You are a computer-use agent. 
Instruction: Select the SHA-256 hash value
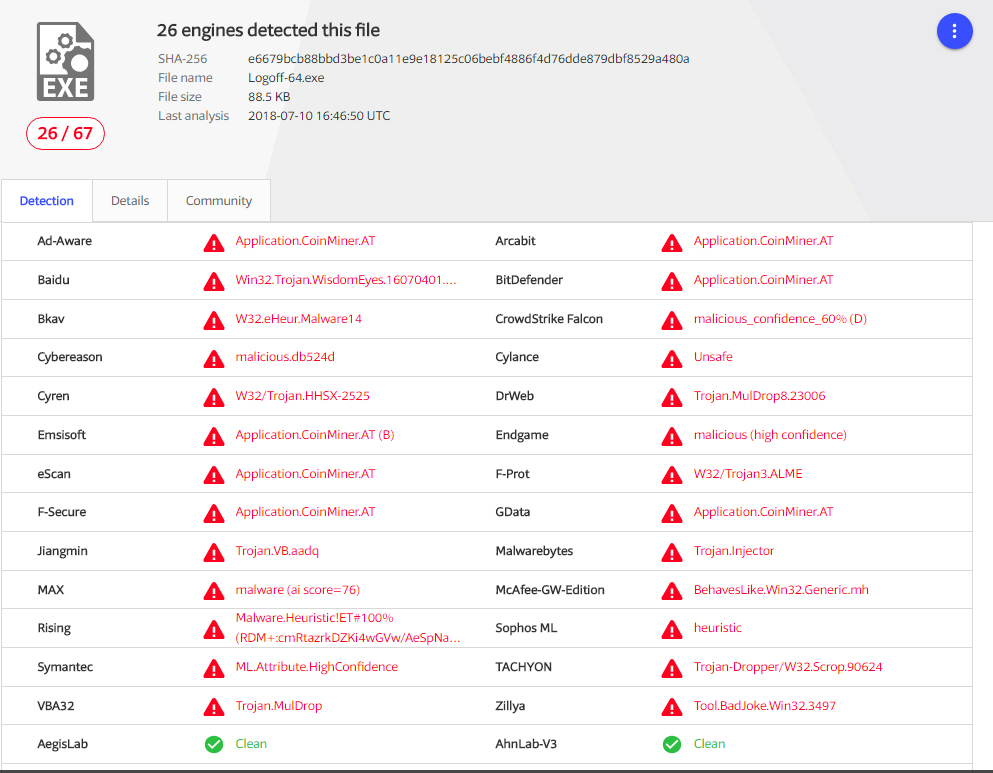[469, 59]
